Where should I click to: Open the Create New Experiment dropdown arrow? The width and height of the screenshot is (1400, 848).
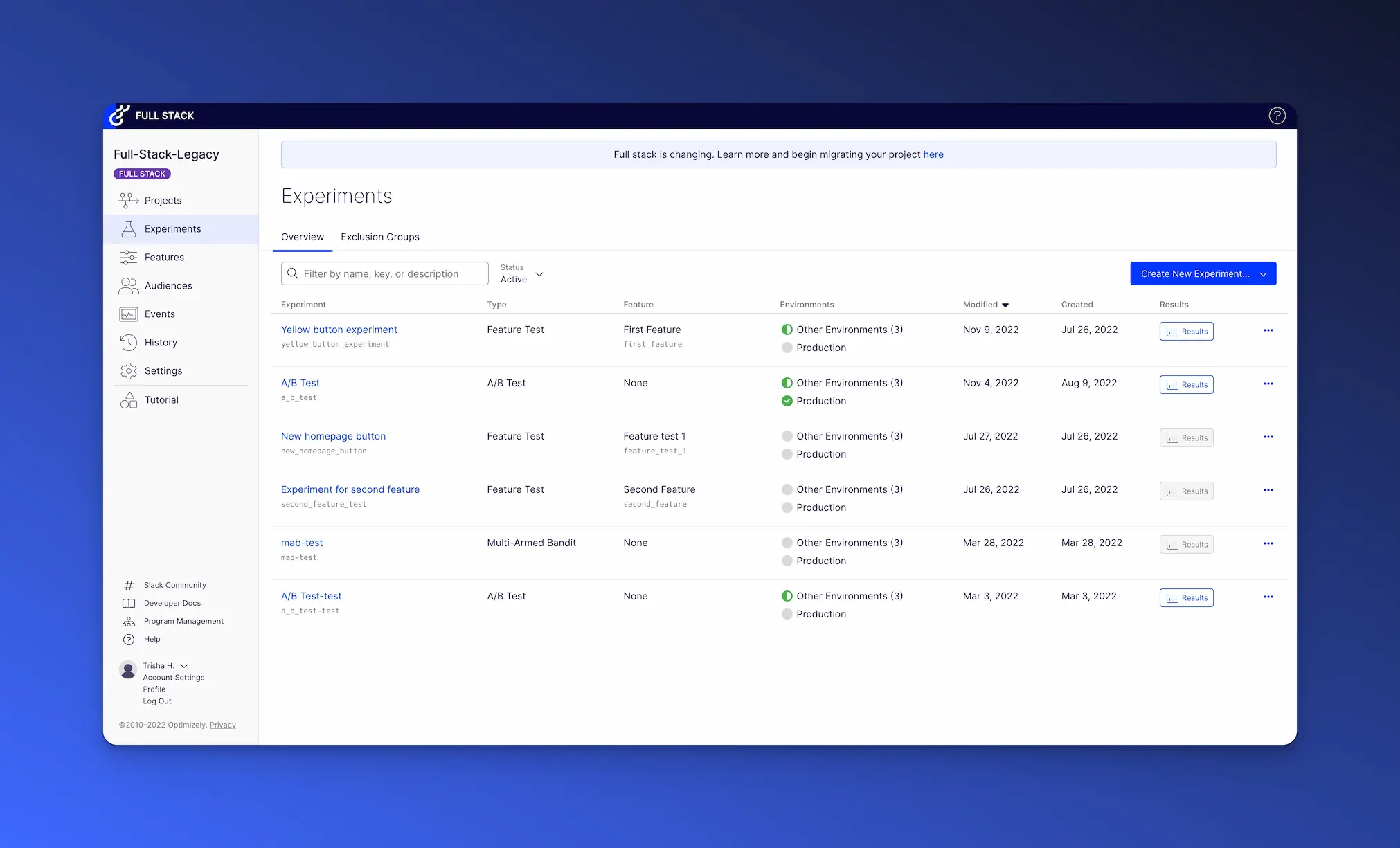1263,274
